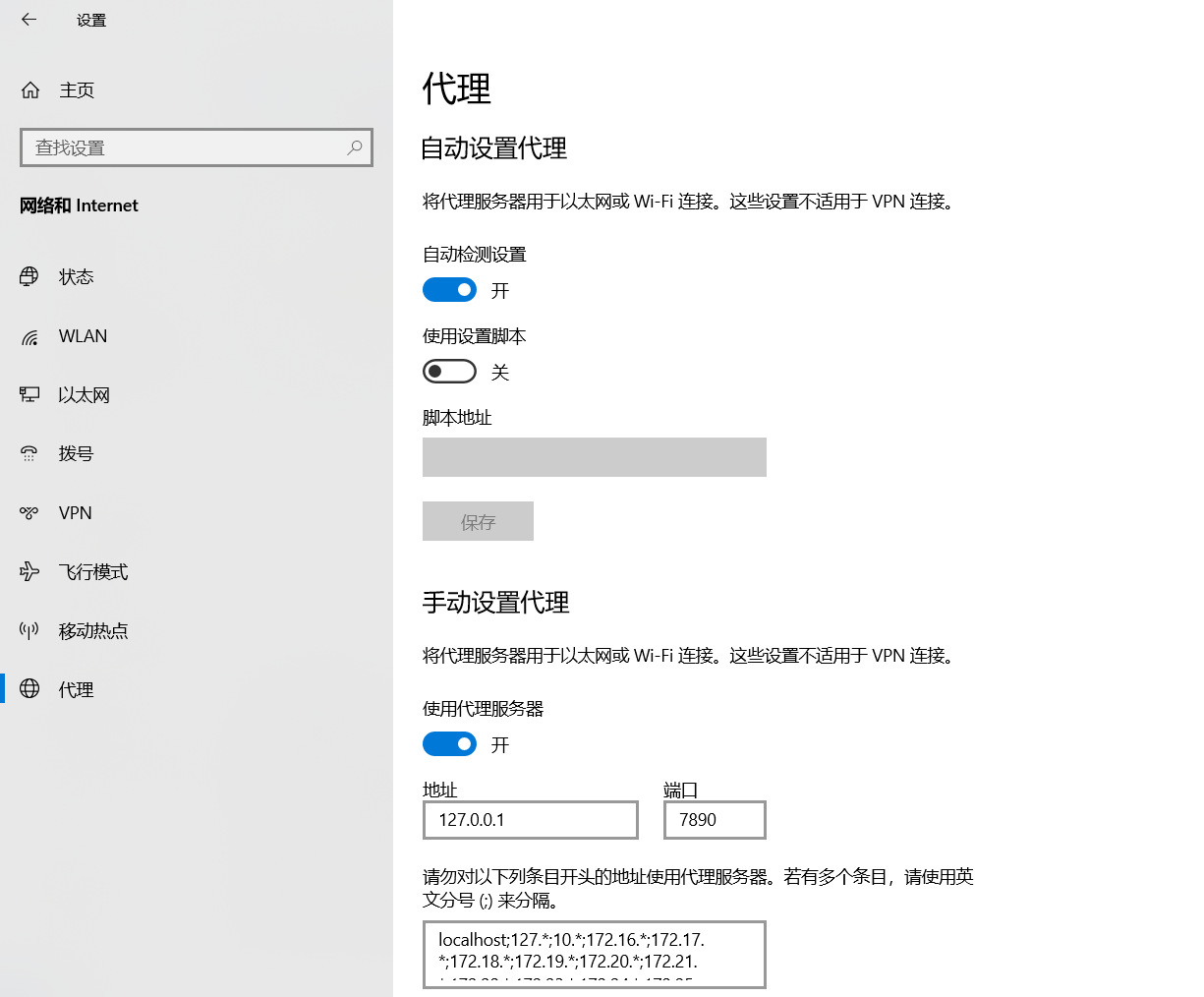Select the 状态 (Status) sidebar icon
The width and height of the screenshot is (1204, 997).
[29, 276]
